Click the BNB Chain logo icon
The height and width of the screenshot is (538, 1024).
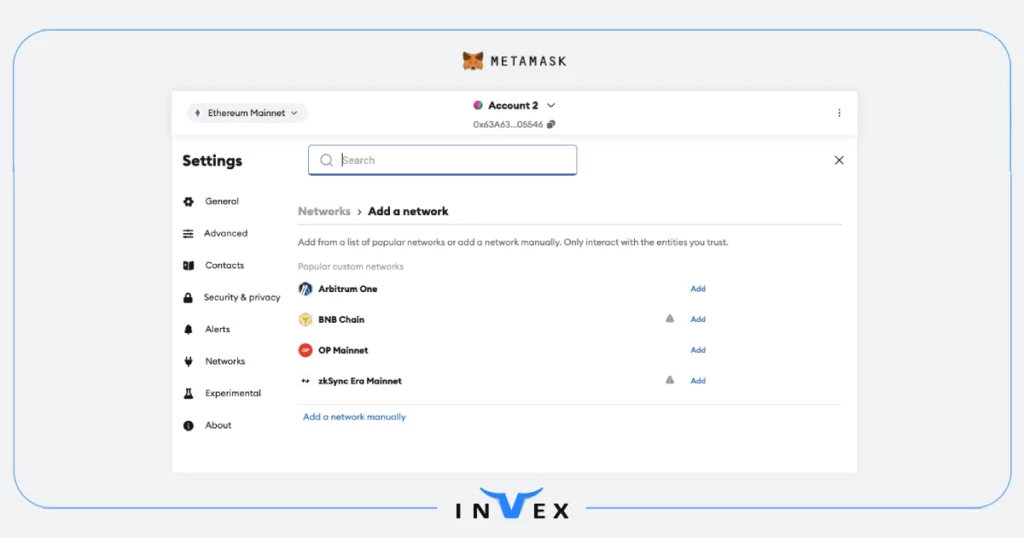(x=305, y=319)
